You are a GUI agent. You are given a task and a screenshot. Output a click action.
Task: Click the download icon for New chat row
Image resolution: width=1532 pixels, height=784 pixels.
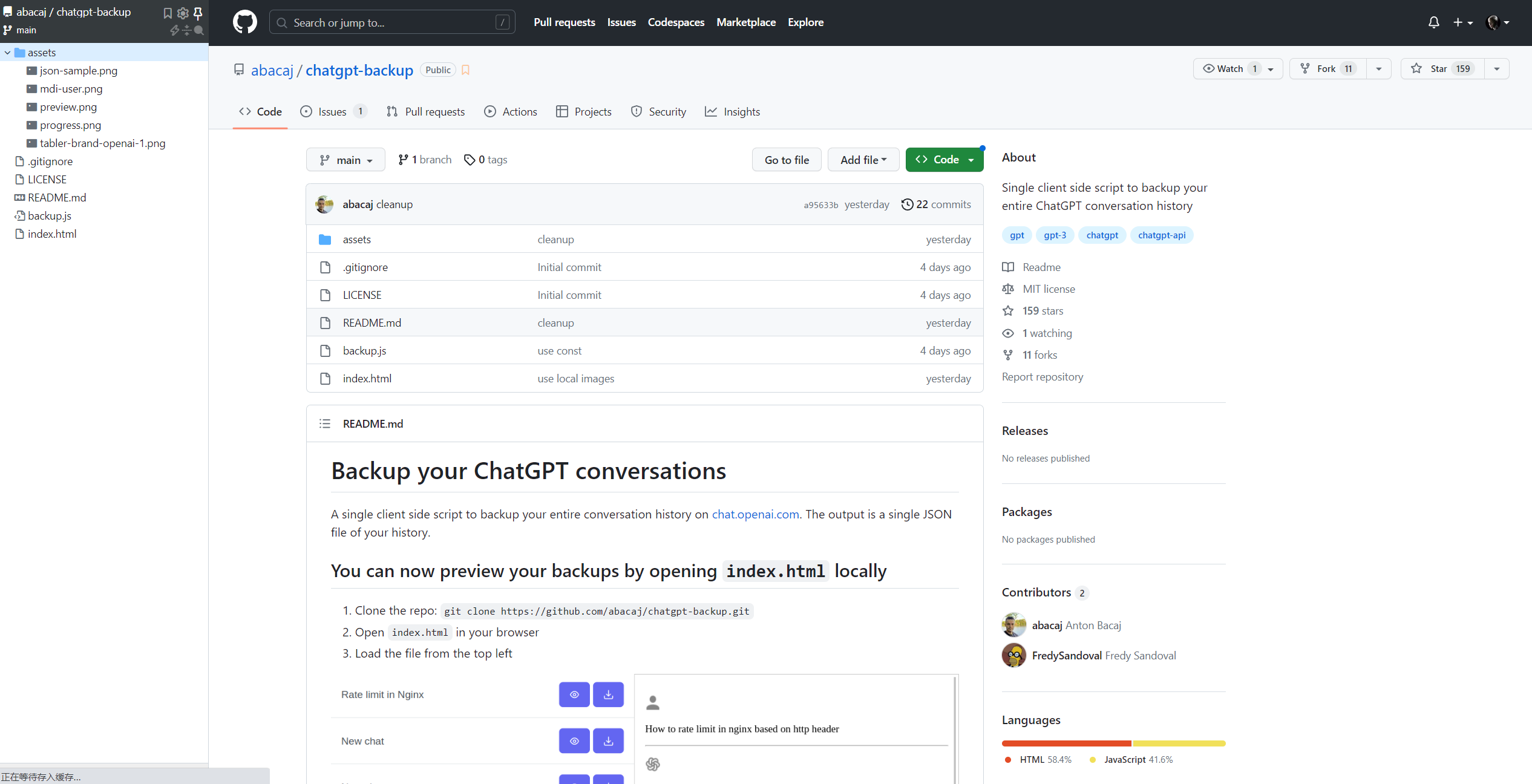[x=608, y=741]
